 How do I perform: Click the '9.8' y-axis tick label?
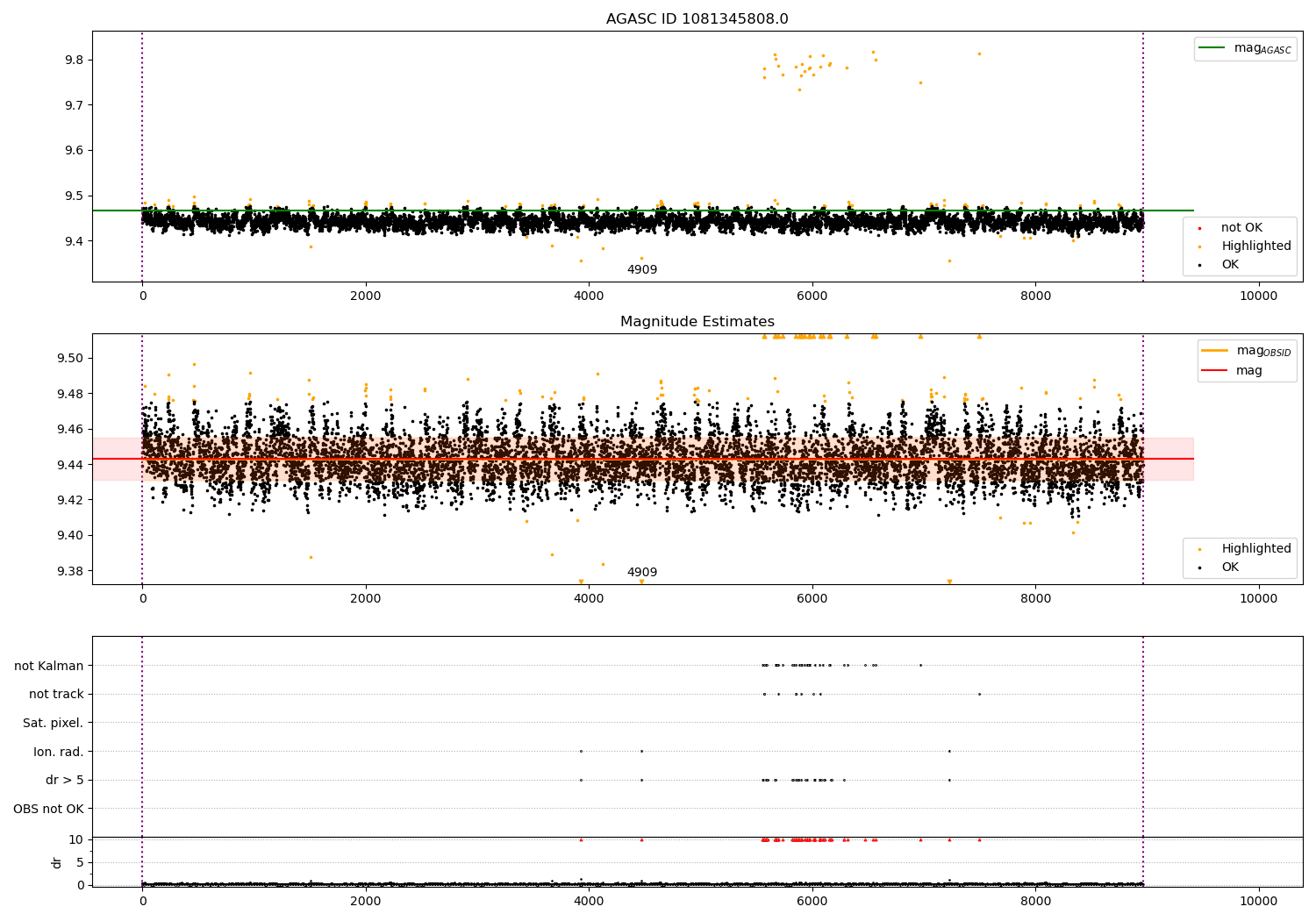click(74, 61)
